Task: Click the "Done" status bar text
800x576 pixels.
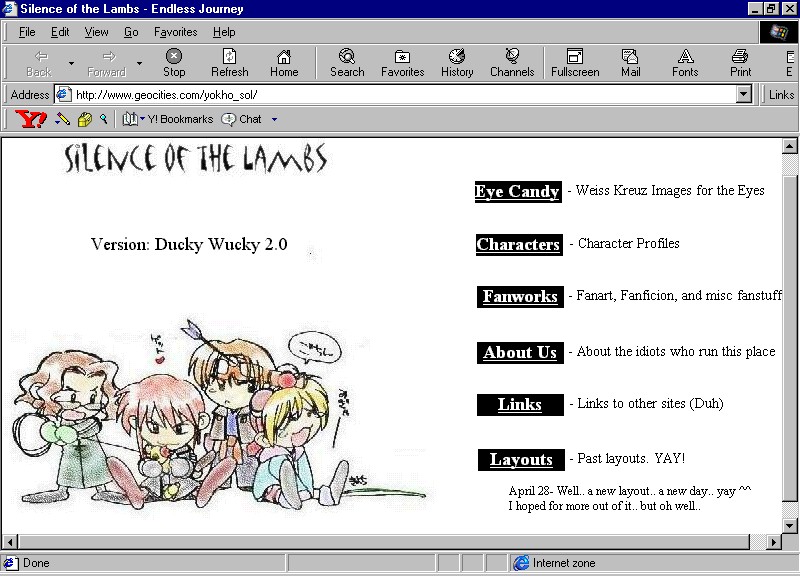Action: 36,563
